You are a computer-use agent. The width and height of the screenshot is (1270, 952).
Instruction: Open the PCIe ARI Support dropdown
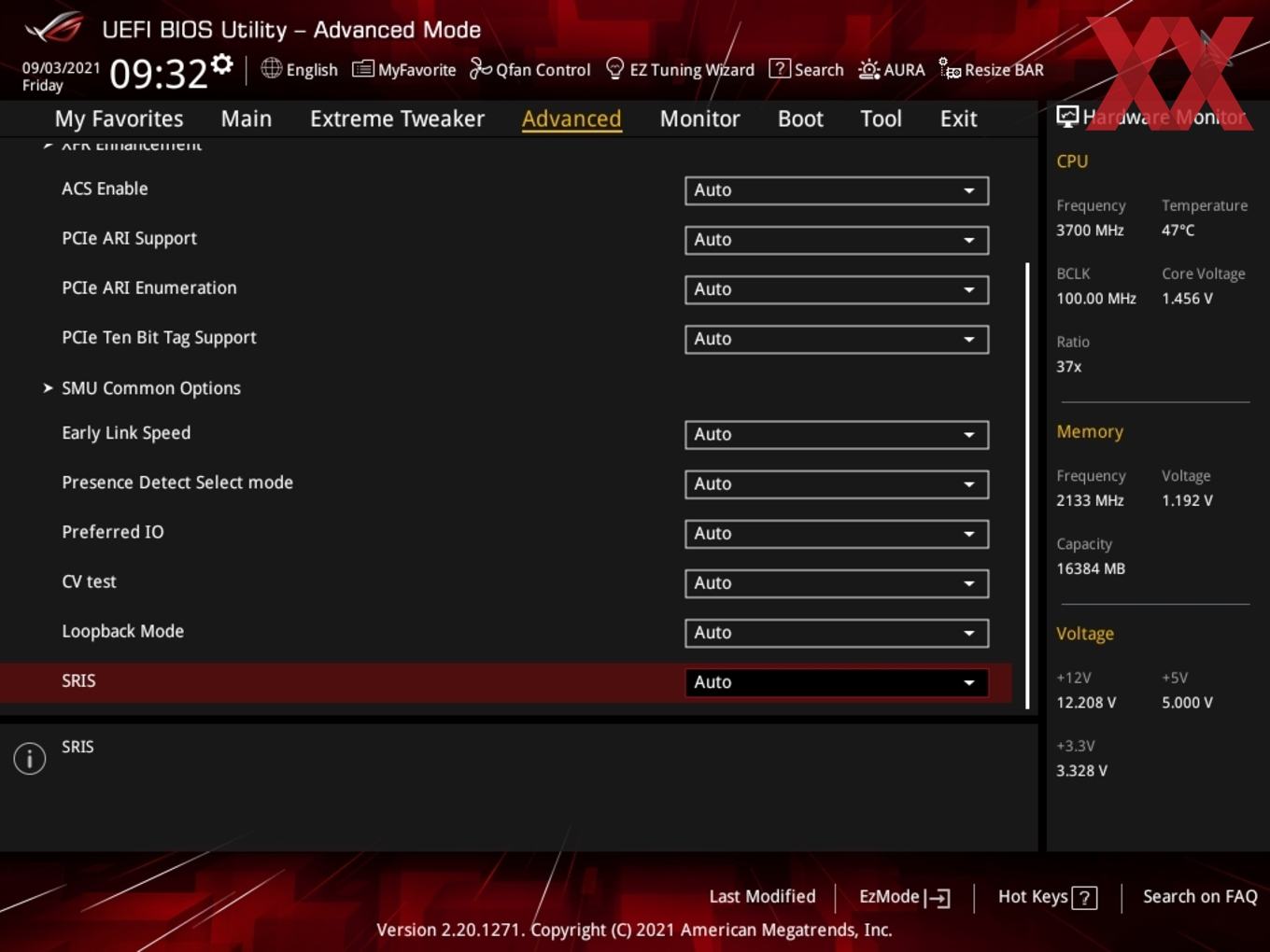tap(837, 240)
